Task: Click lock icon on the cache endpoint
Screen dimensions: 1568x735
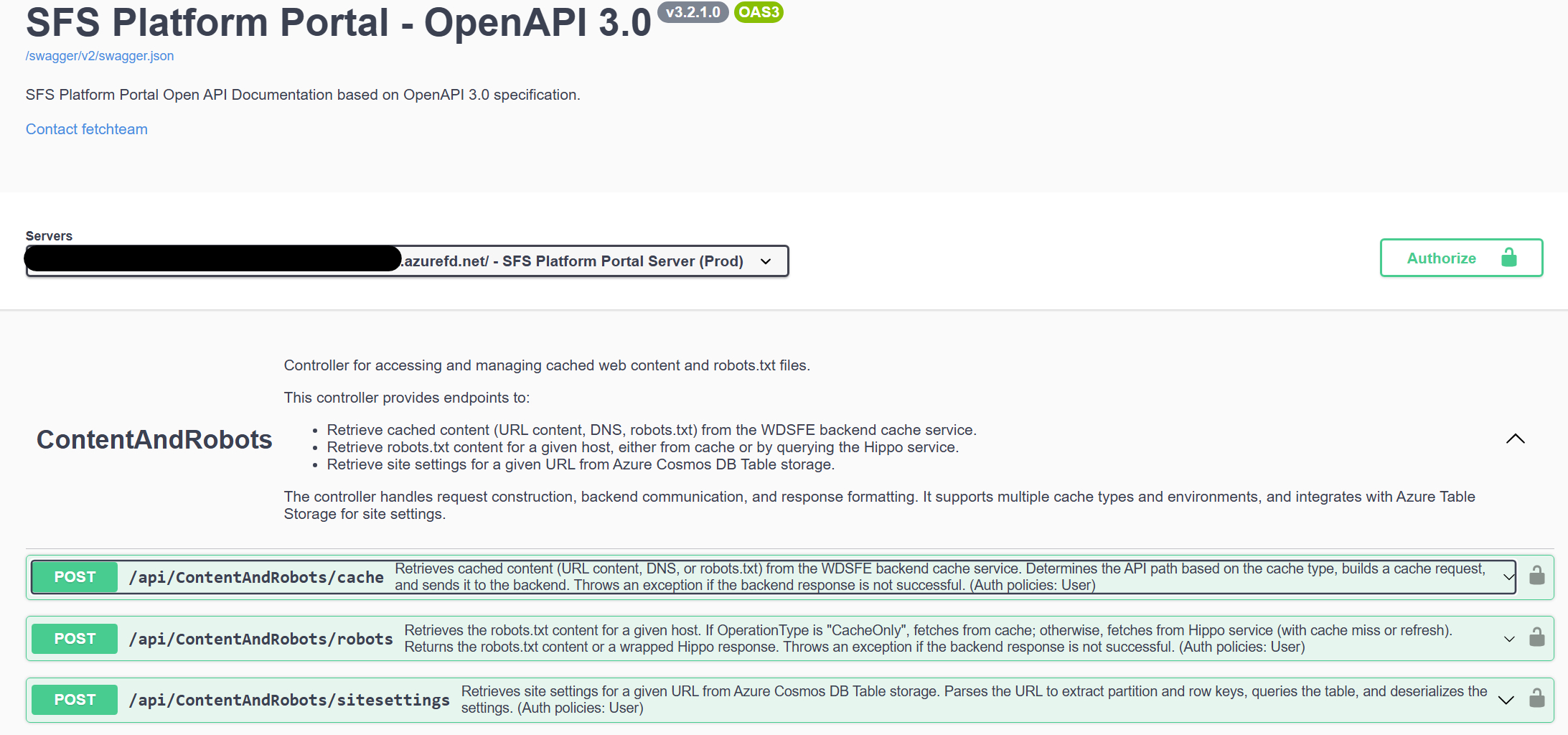Action: coord(1536,576)
